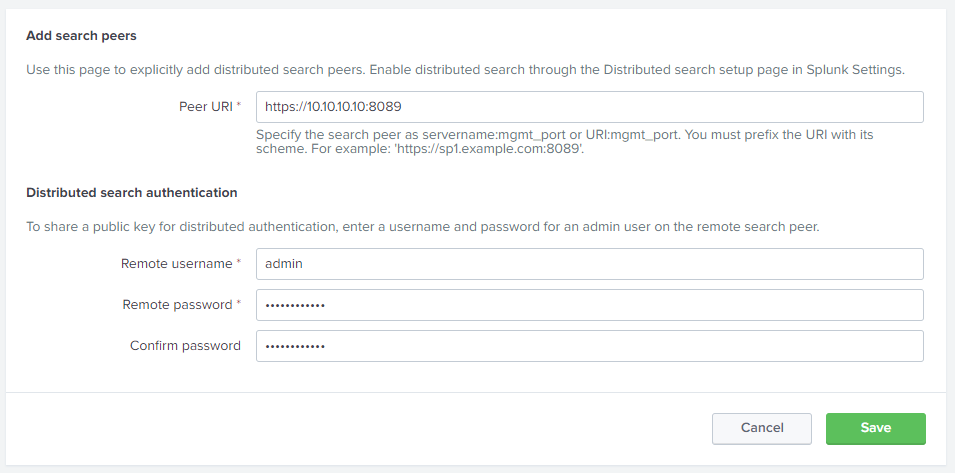This screenshot has width=955, height=473.
Task: Cancel adding the search peer
Action: [762, 428]
